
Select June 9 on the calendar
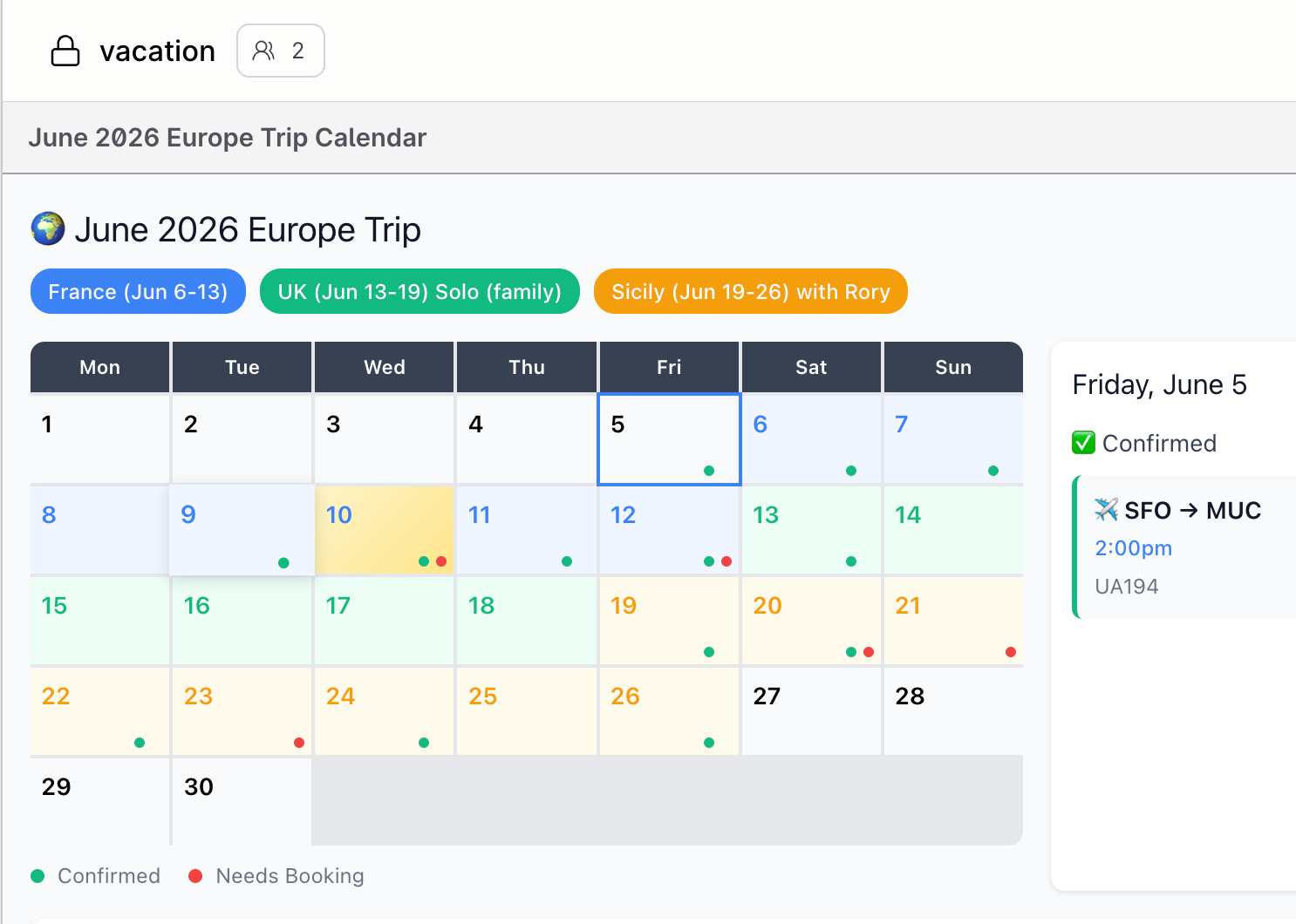click(242, 530)
